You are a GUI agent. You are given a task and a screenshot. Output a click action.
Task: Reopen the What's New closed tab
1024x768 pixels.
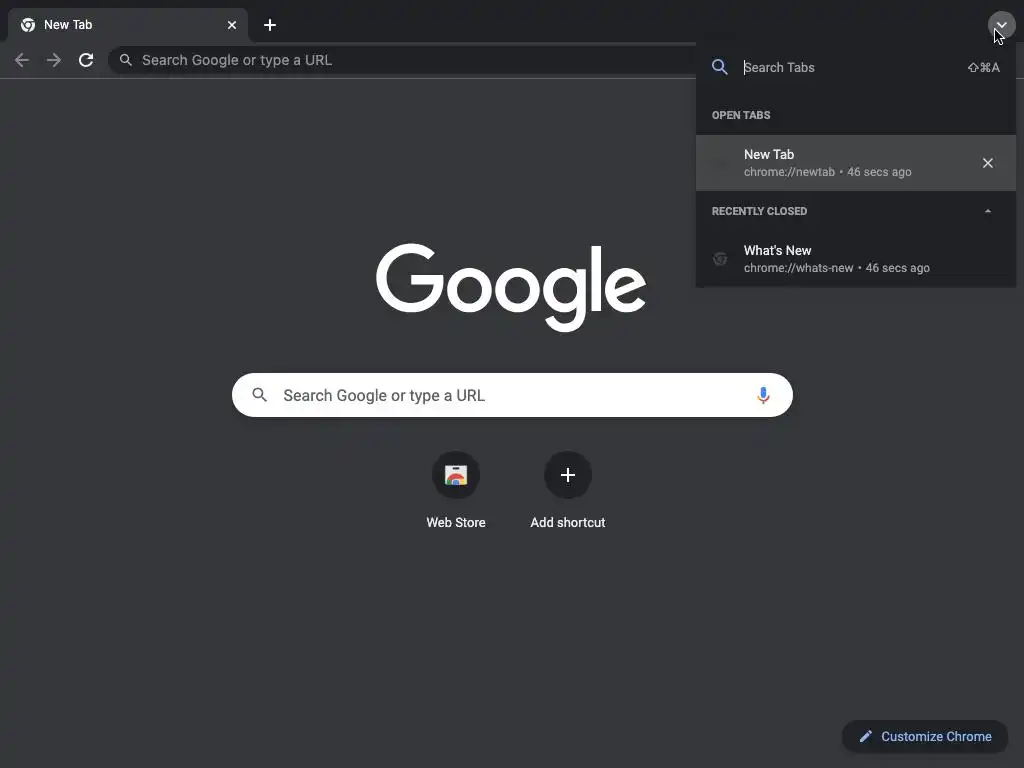[x=856, y=259]
